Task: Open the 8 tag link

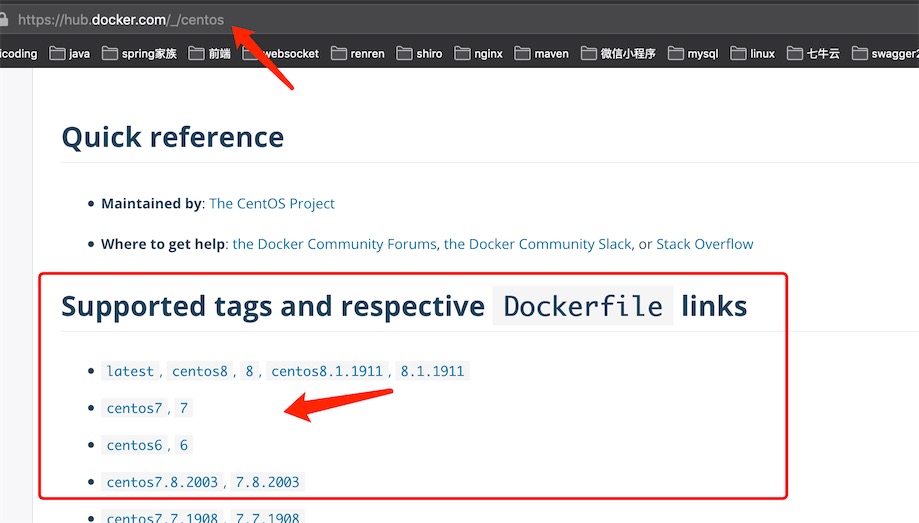Action: pyautogui.click(x=249, y=371)
